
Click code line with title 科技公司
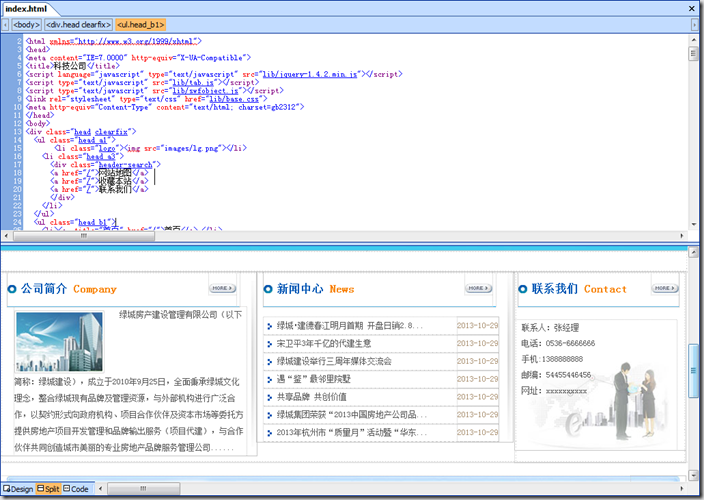pos(73,66)
